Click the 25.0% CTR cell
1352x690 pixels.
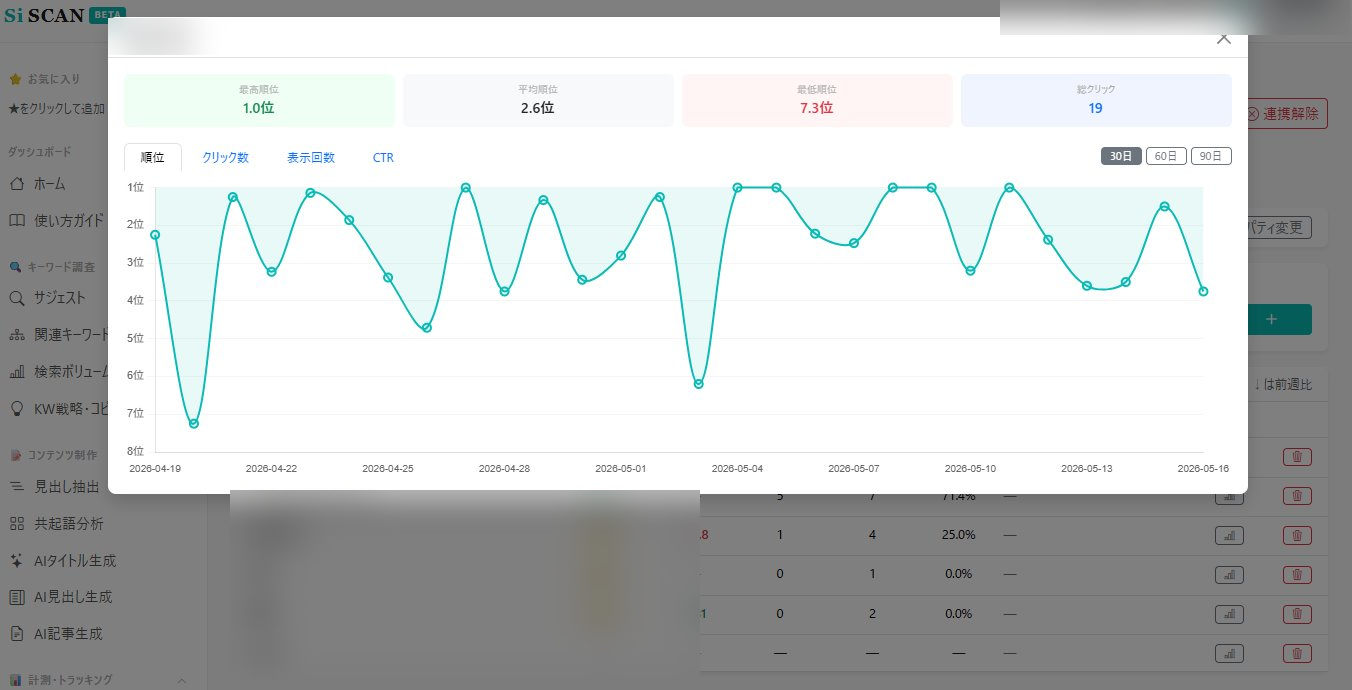click(958, 535)
